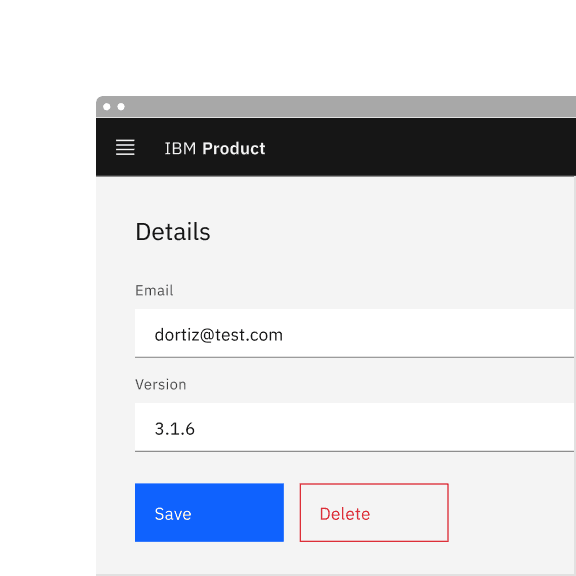Click the IBM Product header title
The image size is (576, 576).
215,149
